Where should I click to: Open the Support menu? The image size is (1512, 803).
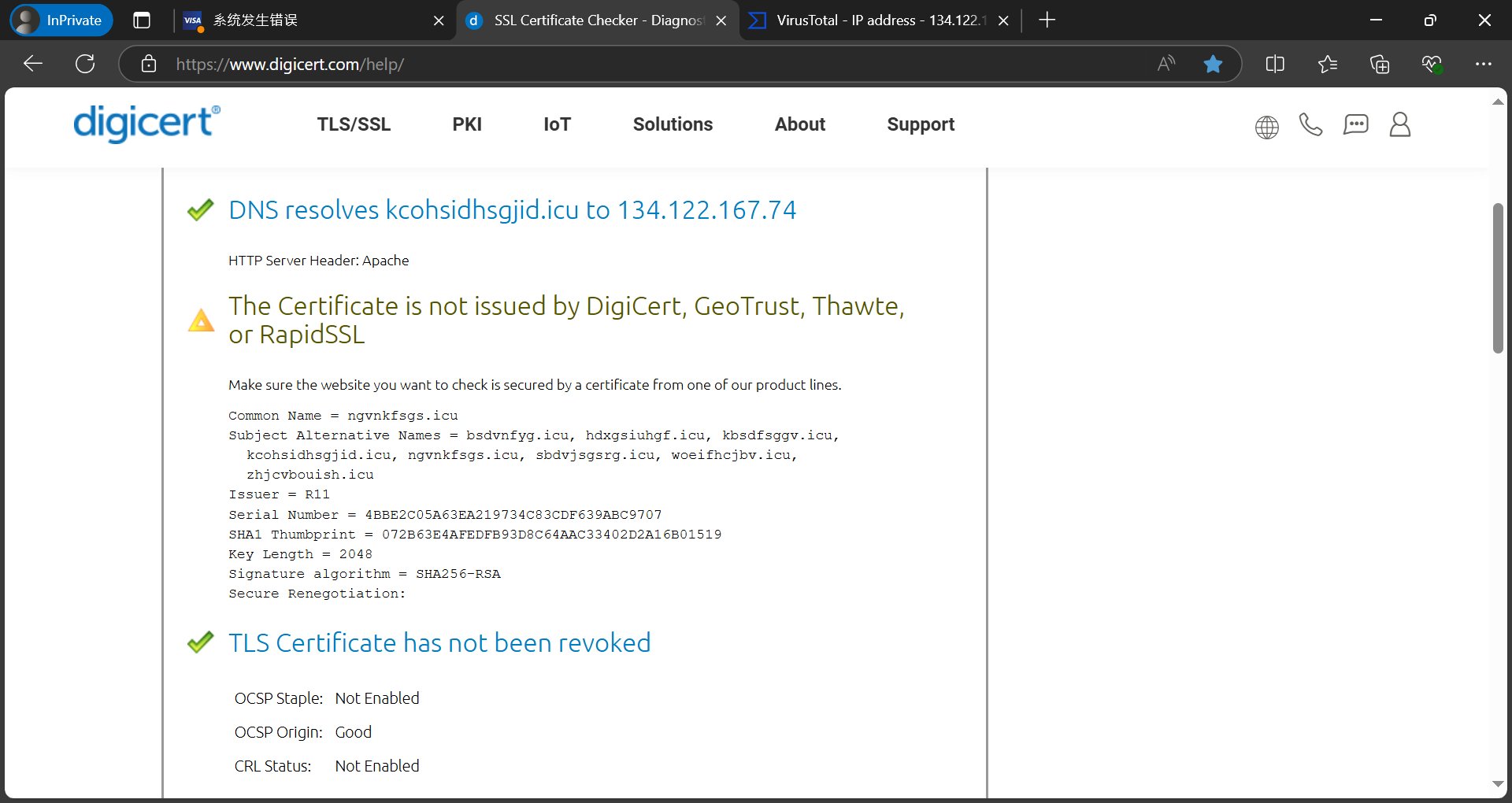921,124
